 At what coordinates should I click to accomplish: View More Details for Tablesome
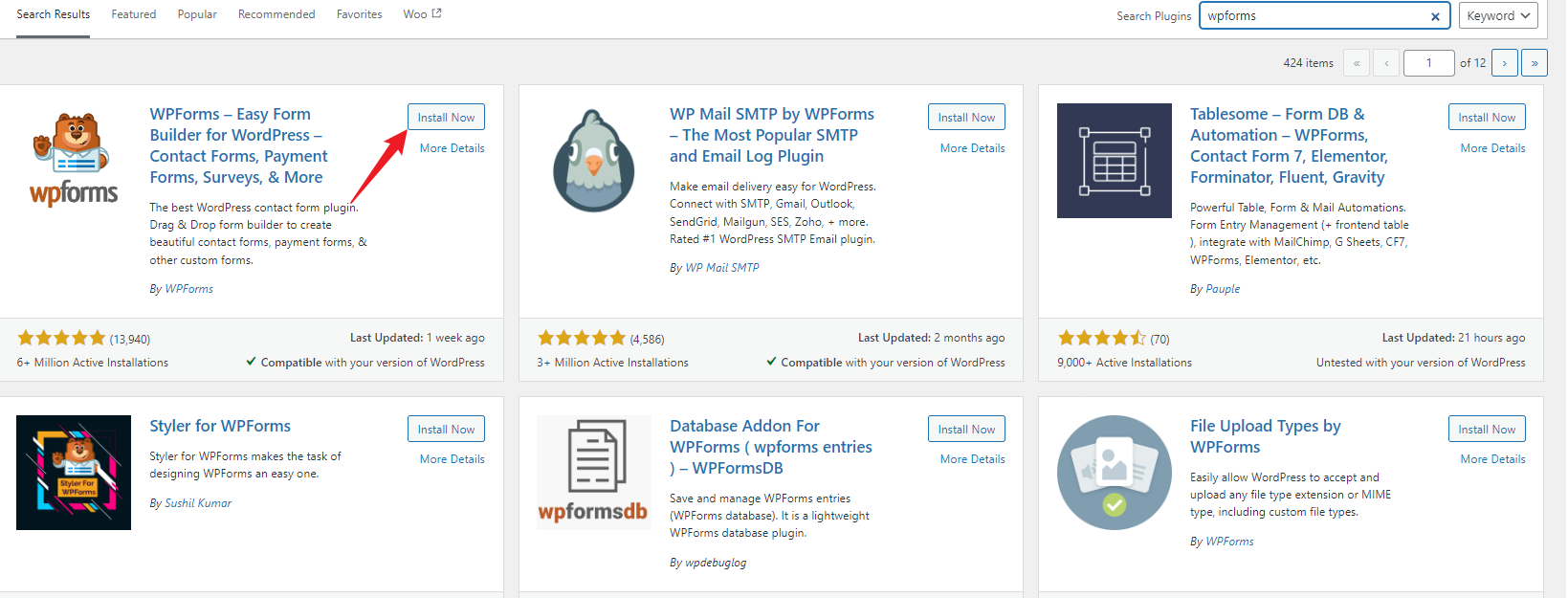1492,148
